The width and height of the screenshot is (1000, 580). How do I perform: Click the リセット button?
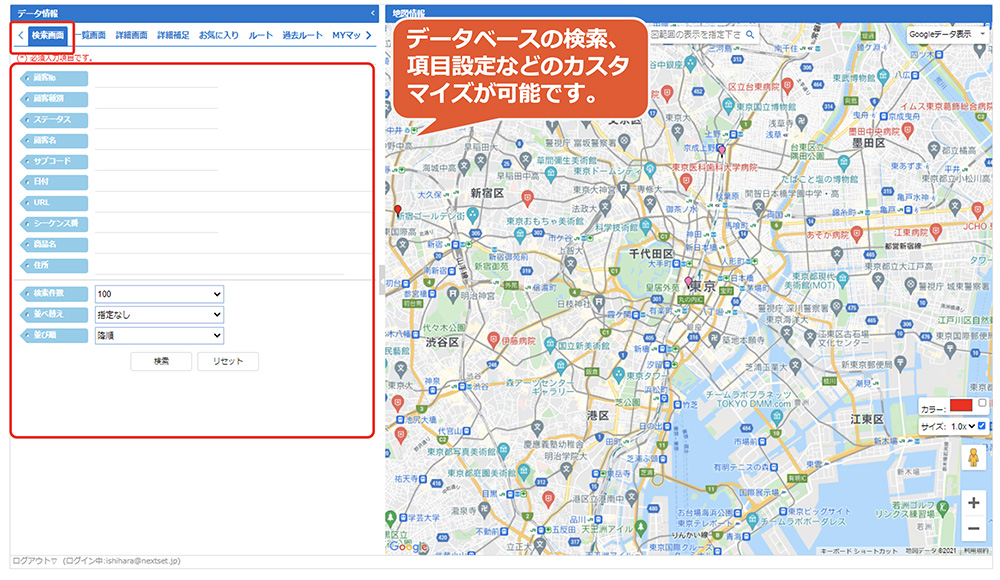click(228, 361)
